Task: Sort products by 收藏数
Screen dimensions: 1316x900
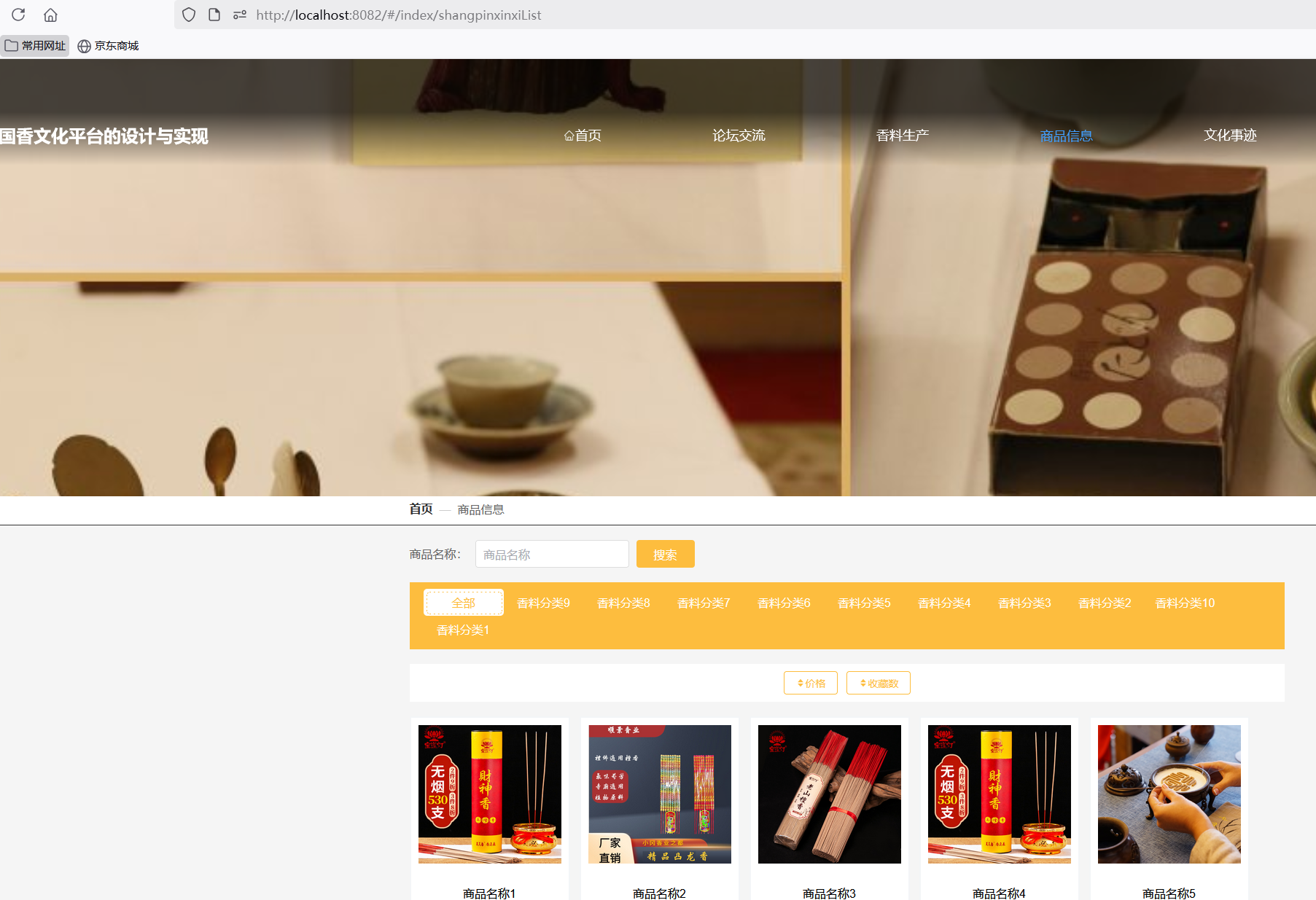Action: click(878, 683)
